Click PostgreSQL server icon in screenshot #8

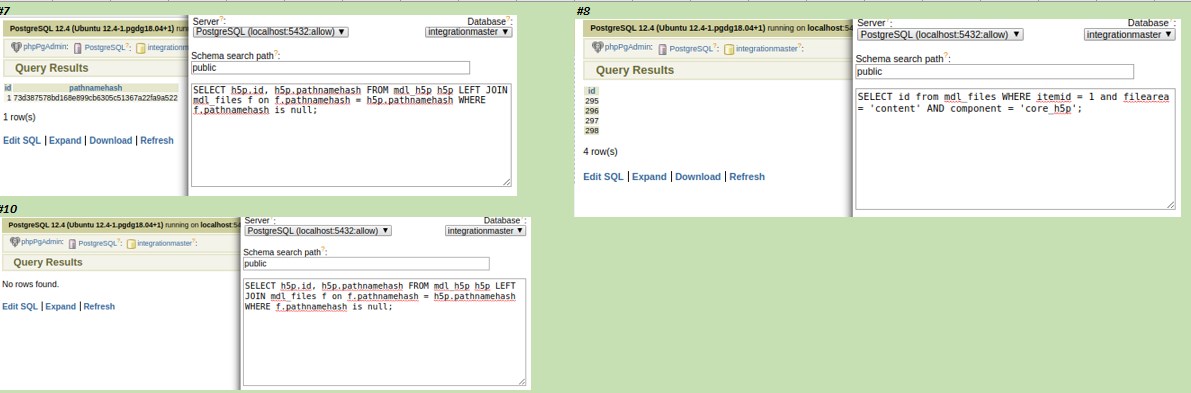(x=663, y=49)
